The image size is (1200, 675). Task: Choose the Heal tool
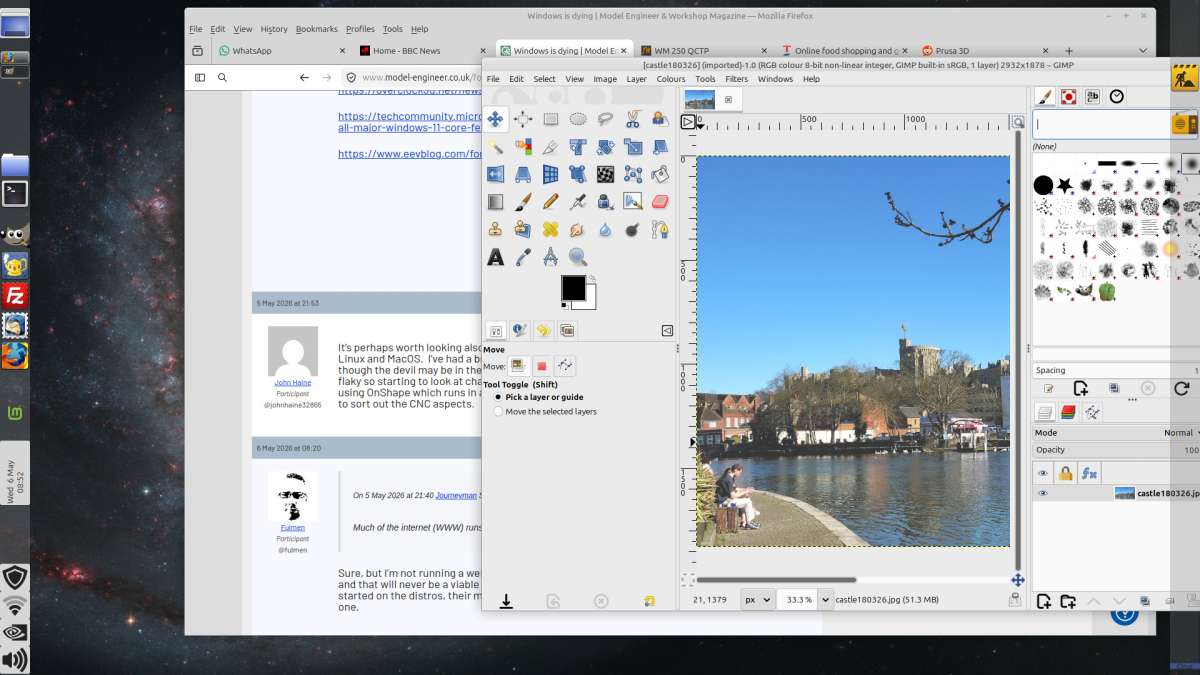550,229
